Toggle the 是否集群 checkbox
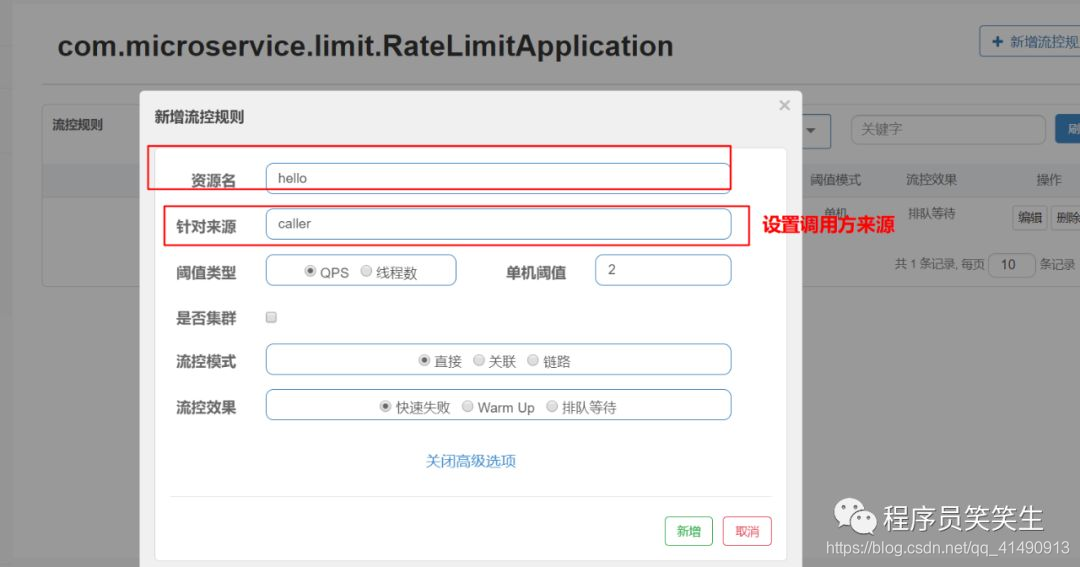1080x567 pixels. 271,318
